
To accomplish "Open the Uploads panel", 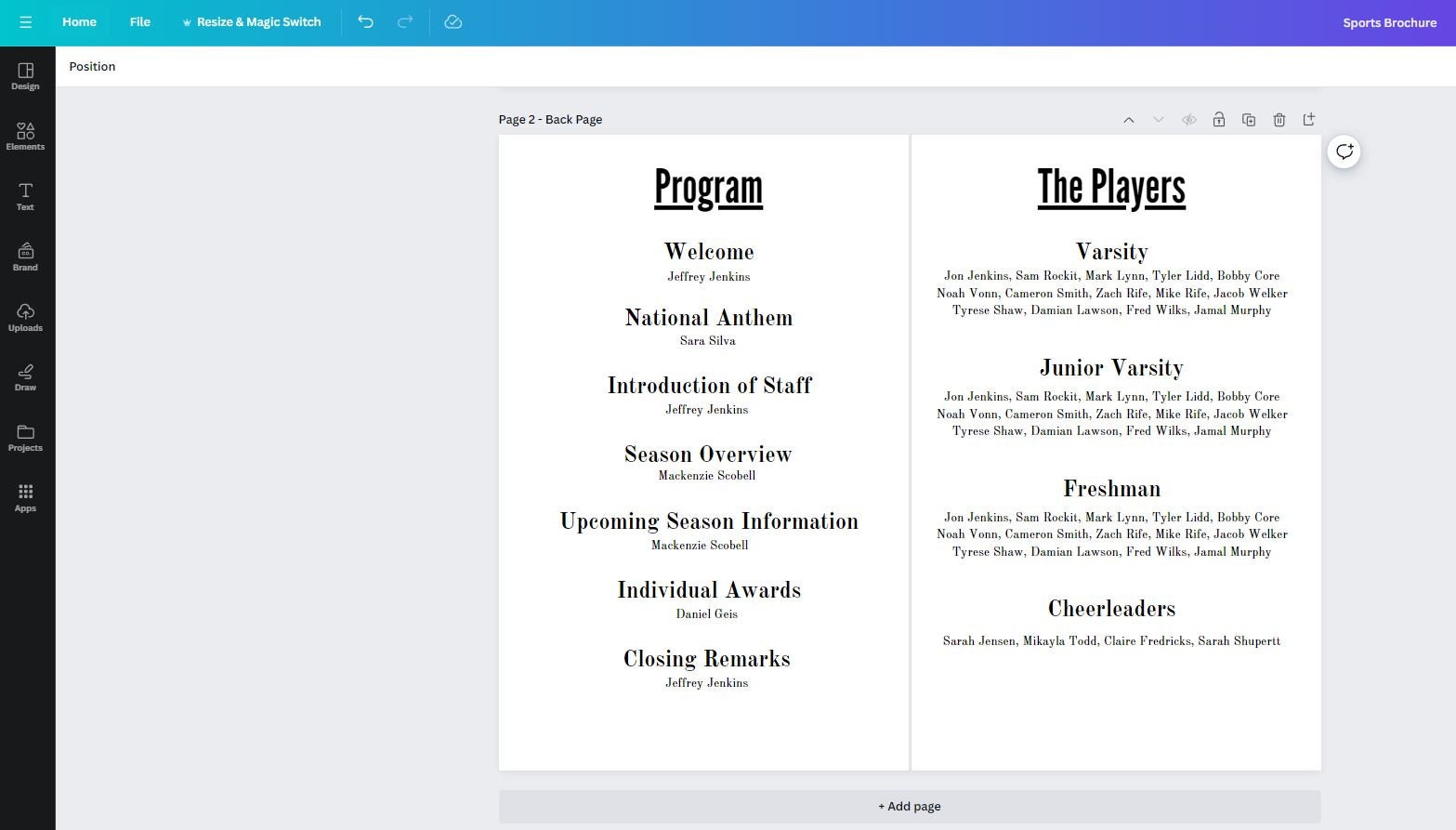I will (x=25, y=317).
